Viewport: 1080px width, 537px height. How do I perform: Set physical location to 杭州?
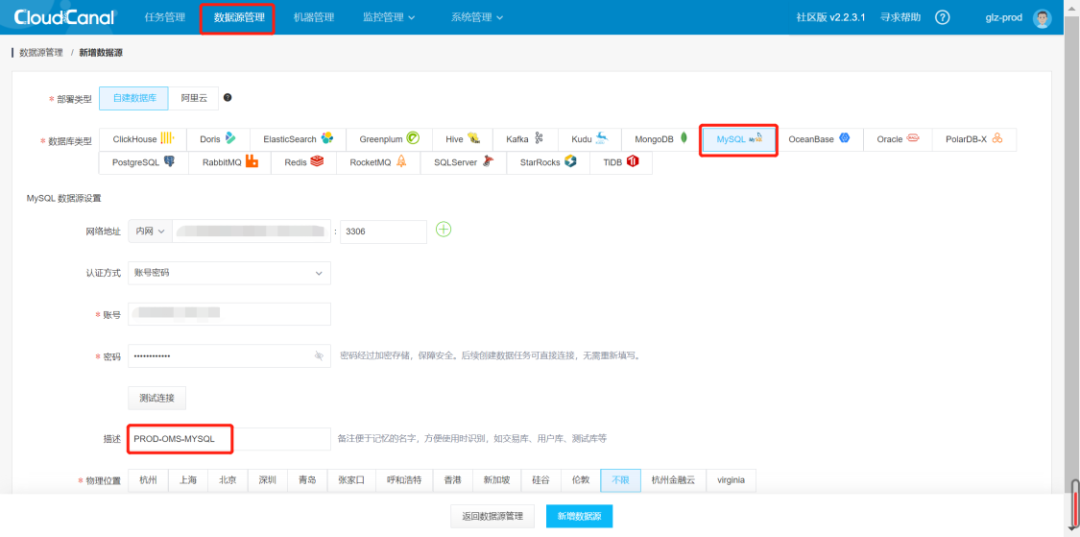[148, 481]
